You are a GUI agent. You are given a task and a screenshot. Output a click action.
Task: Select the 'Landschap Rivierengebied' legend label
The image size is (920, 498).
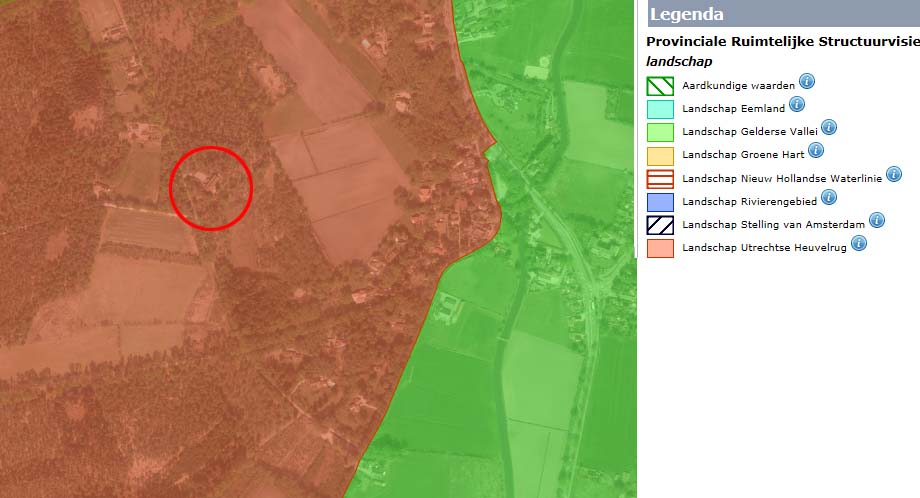pyautogui.click(x=749, y=202)
